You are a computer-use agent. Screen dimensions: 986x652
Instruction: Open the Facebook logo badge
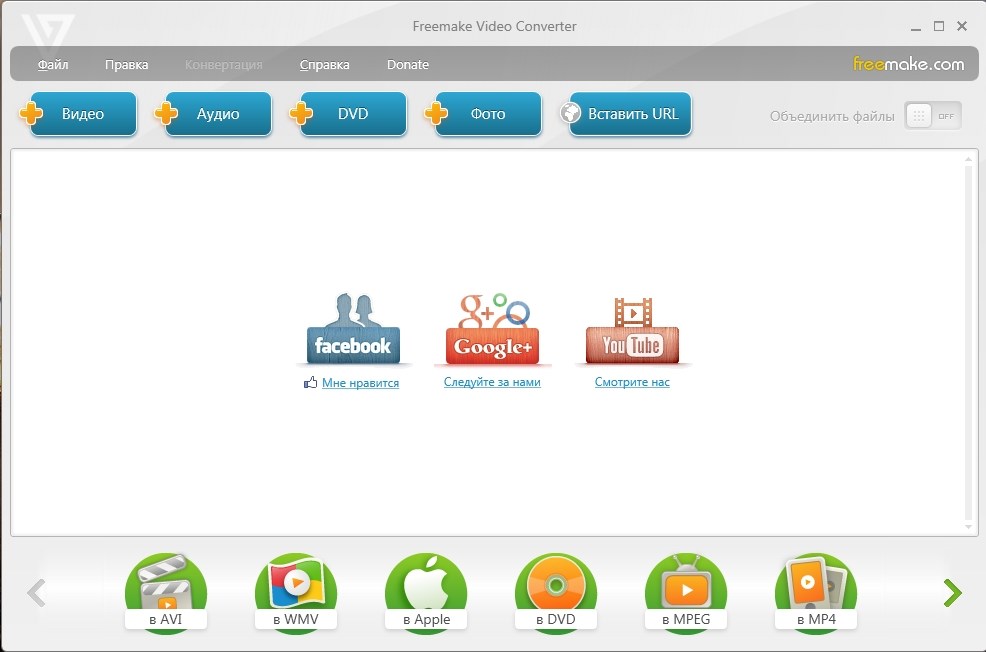tap(353, 331)
